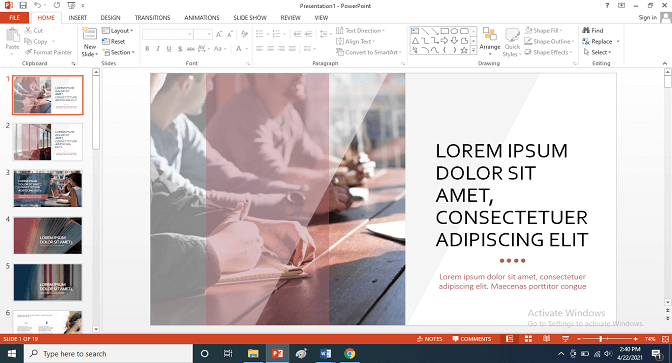672x363 pixels.
Task: Start Slide Show from status bar
Action: pos(565,339)
